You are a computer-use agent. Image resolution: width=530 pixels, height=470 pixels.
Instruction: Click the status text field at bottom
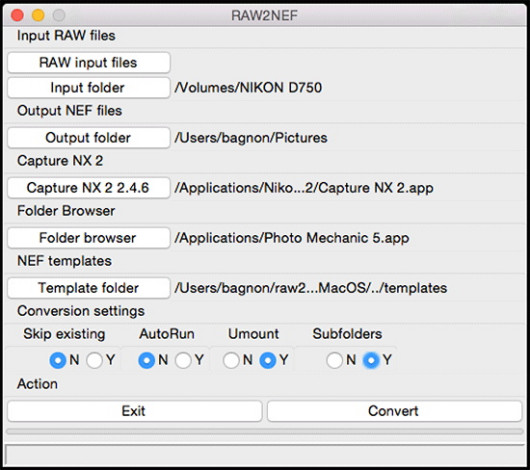pyautogui.click(x=265, y=455)
